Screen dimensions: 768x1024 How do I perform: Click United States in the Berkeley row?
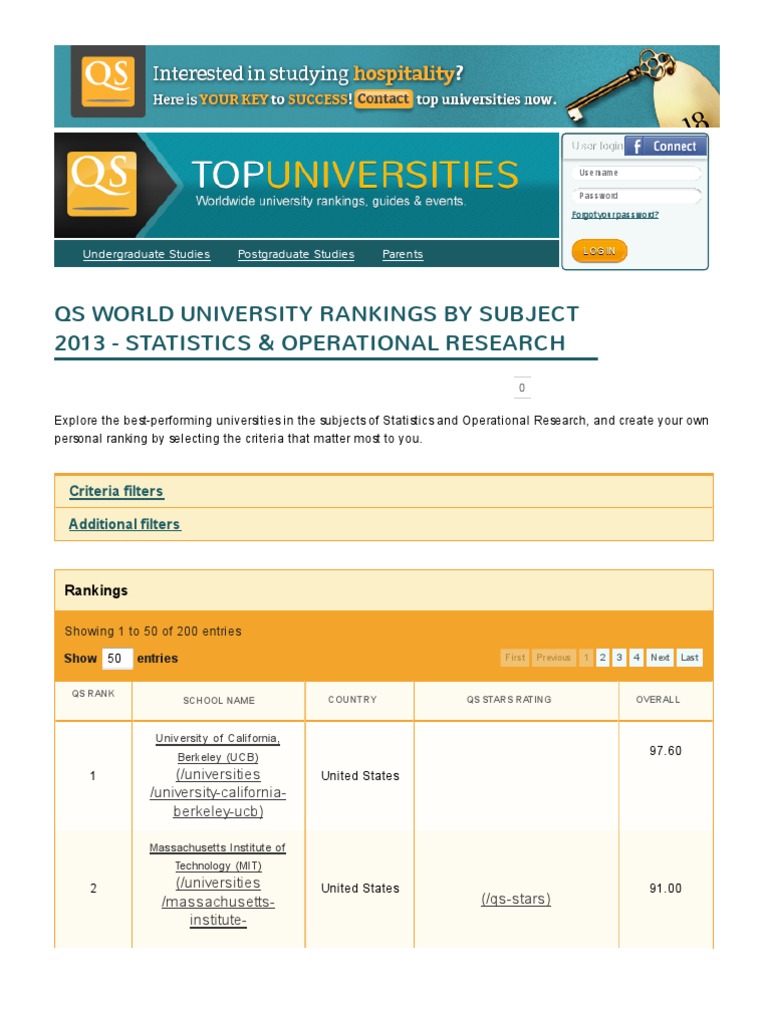(360, 776)
